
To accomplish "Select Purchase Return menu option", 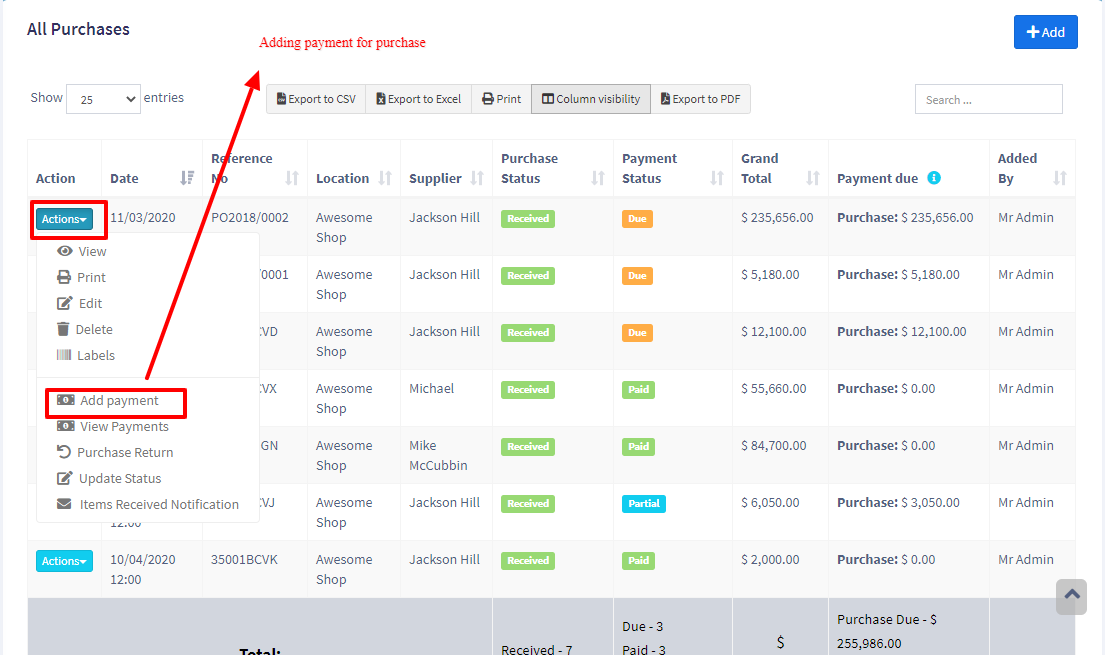I will [x=124, y=453].
